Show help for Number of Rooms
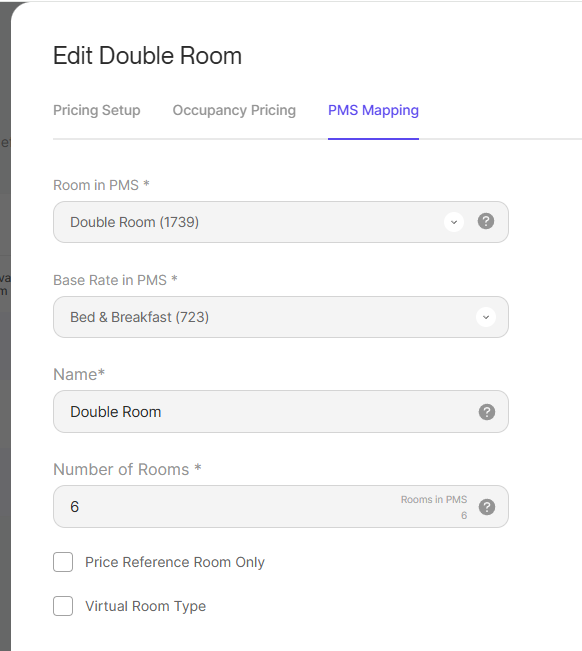Viewport: 582px width, 651px height. (x=487, y=507)
